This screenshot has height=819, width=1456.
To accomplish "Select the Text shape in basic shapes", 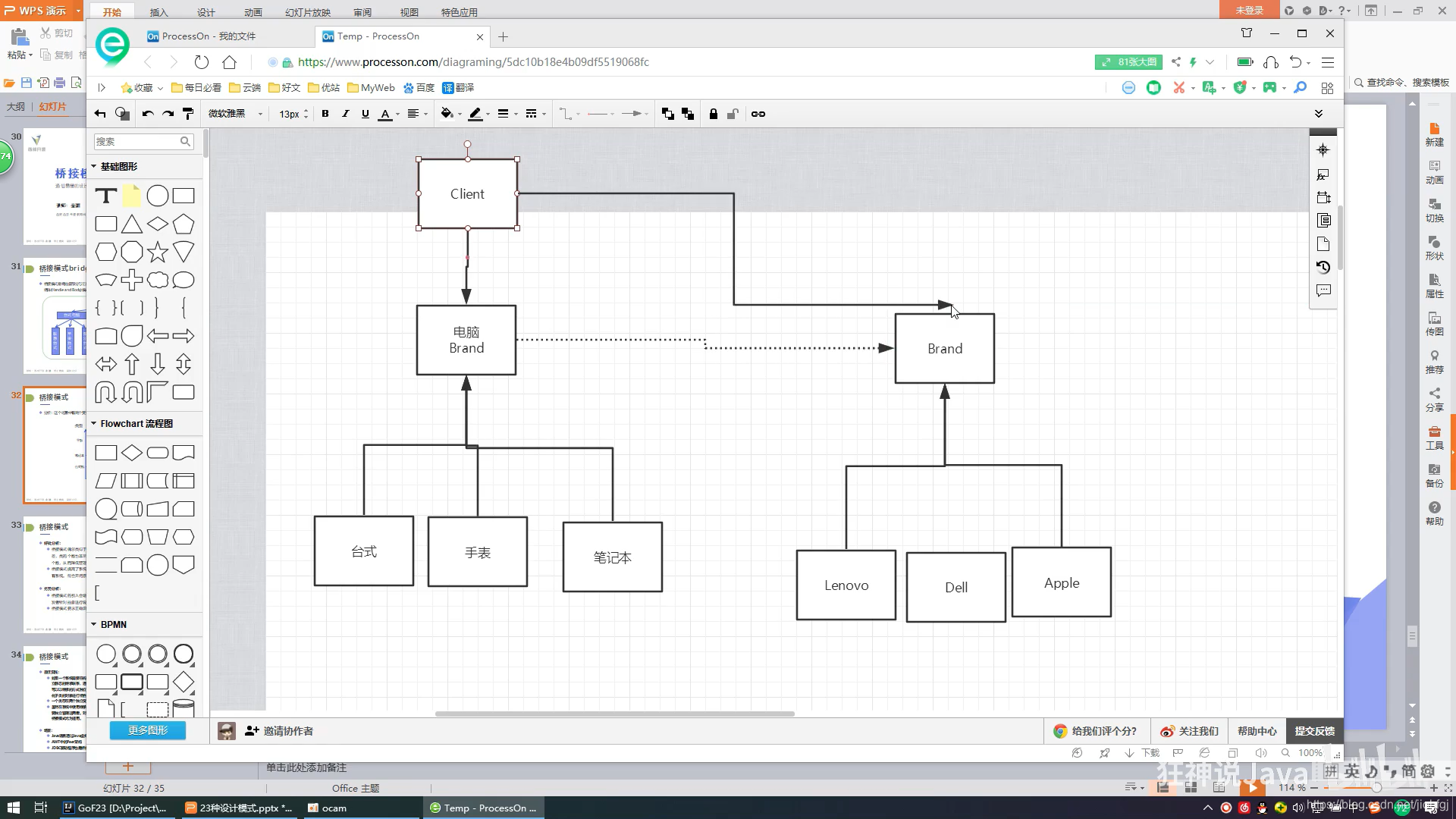I will (x=106, y=196).
